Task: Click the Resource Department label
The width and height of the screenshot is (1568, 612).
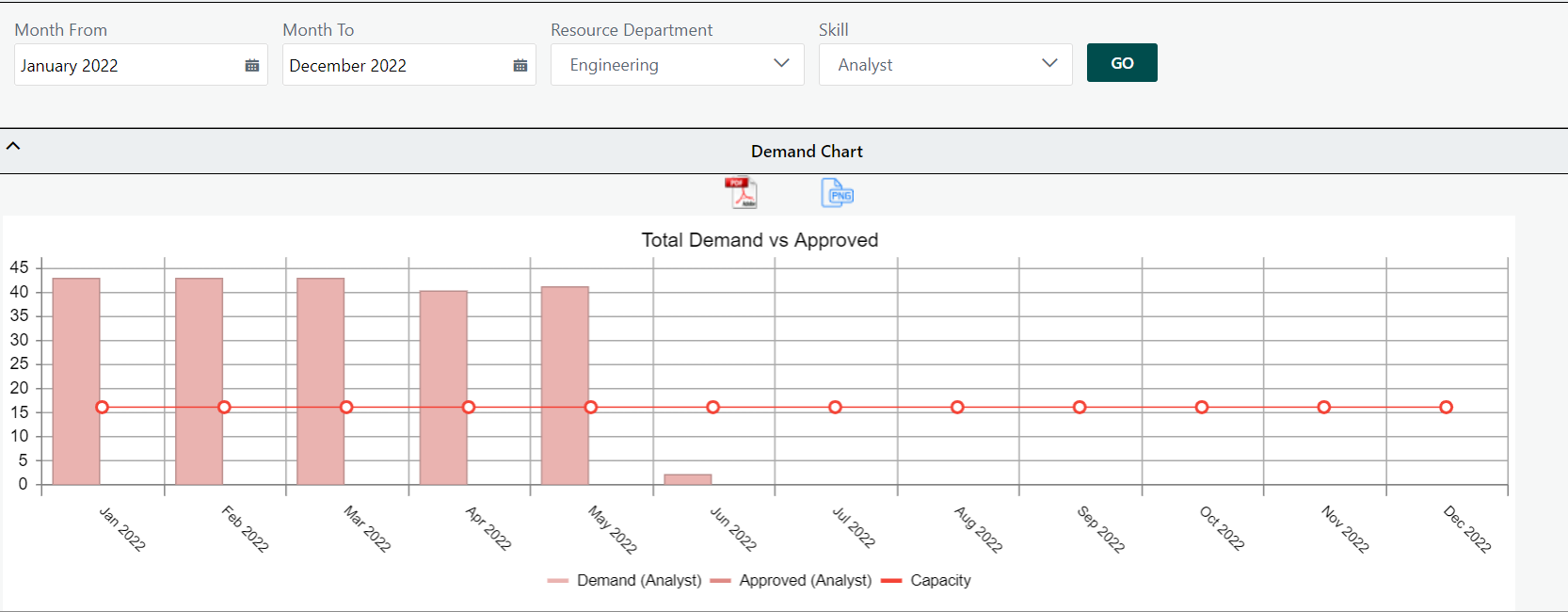Action: click(632, 30)
